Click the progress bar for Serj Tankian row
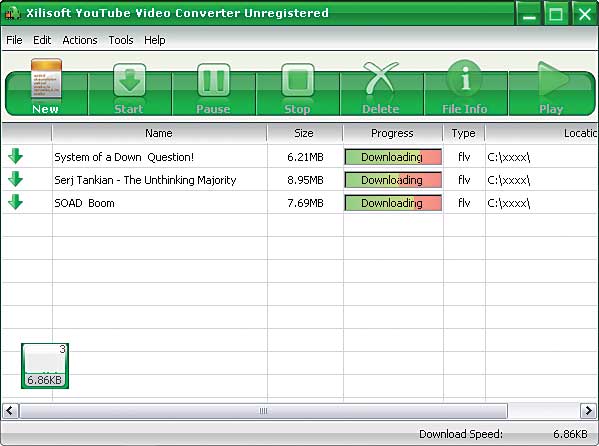 tap(393, 180)
